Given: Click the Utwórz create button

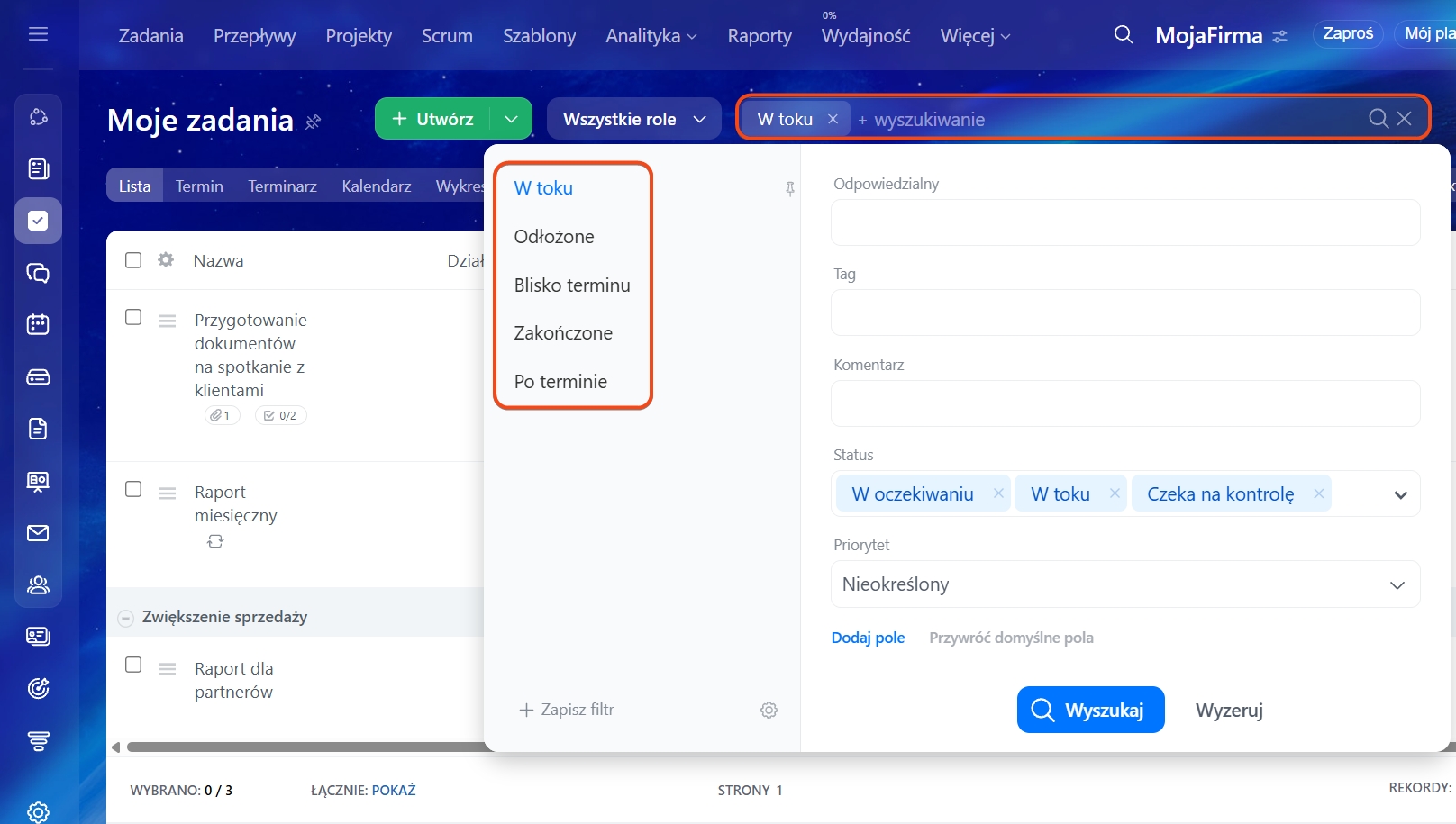Looking at the screenshot, I should click(432, 119).
